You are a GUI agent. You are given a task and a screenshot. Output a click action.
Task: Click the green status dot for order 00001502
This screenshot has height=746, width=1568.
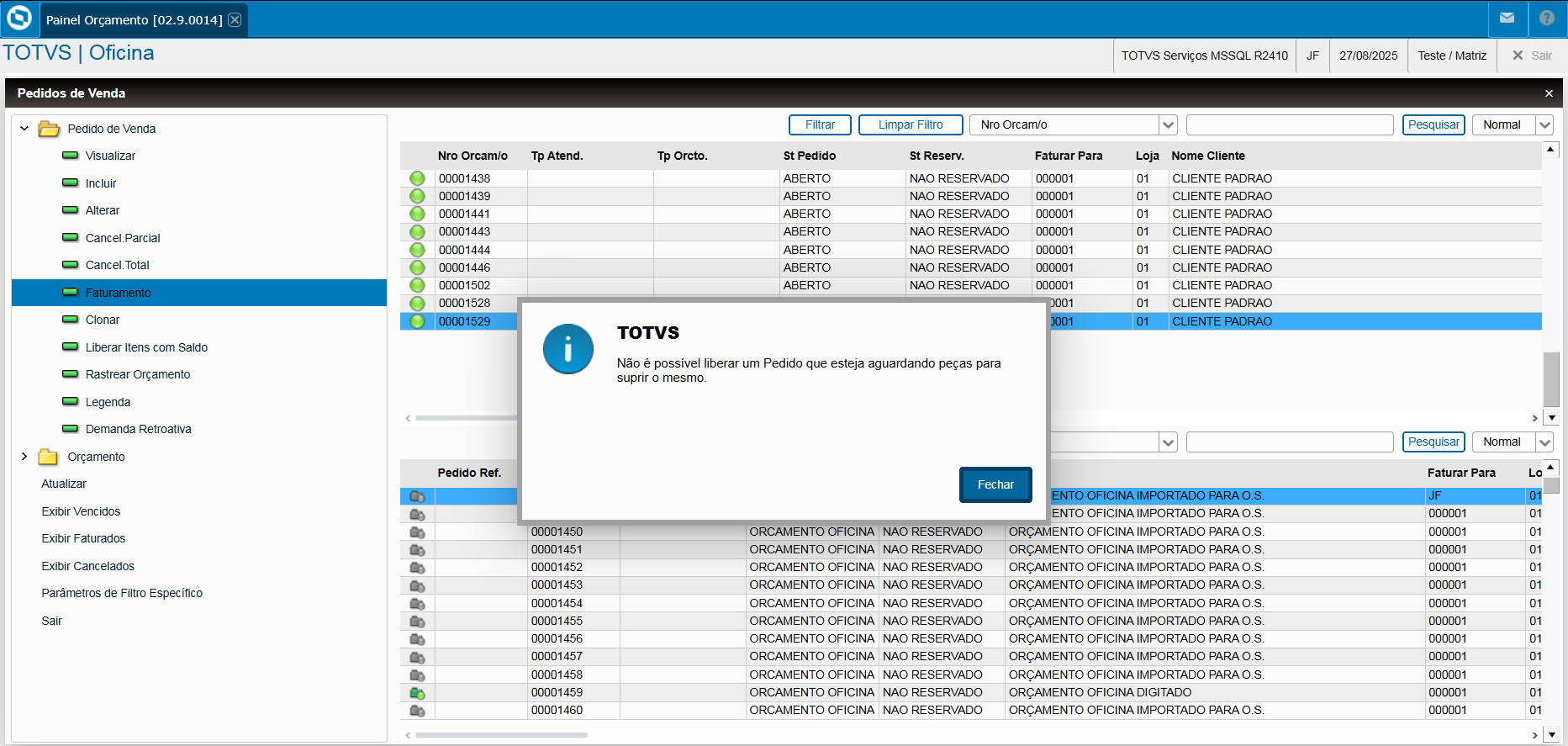click(x=417, y=285)
